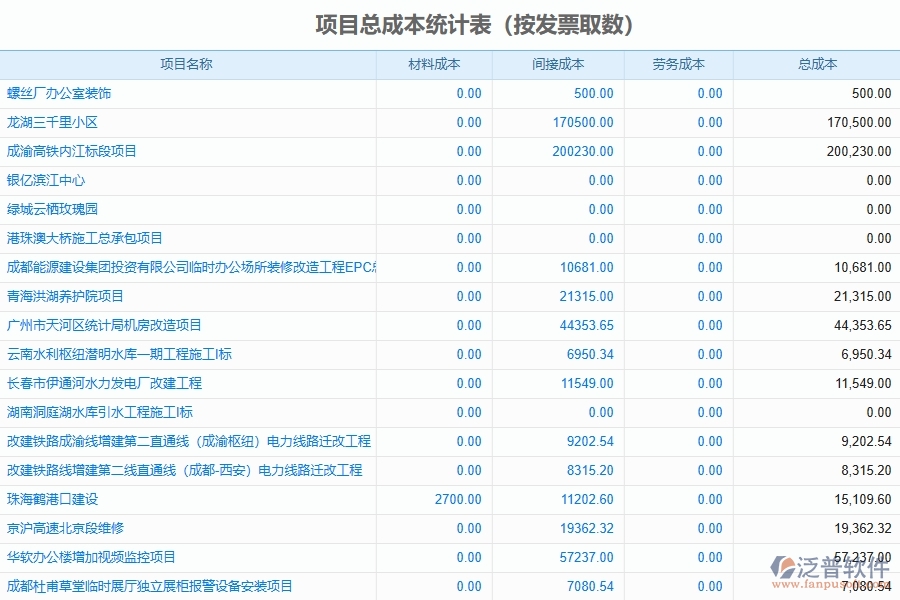View the 京沪高速北京段维修 project
This screenshot has height=600, width=900.
(62, 528)
